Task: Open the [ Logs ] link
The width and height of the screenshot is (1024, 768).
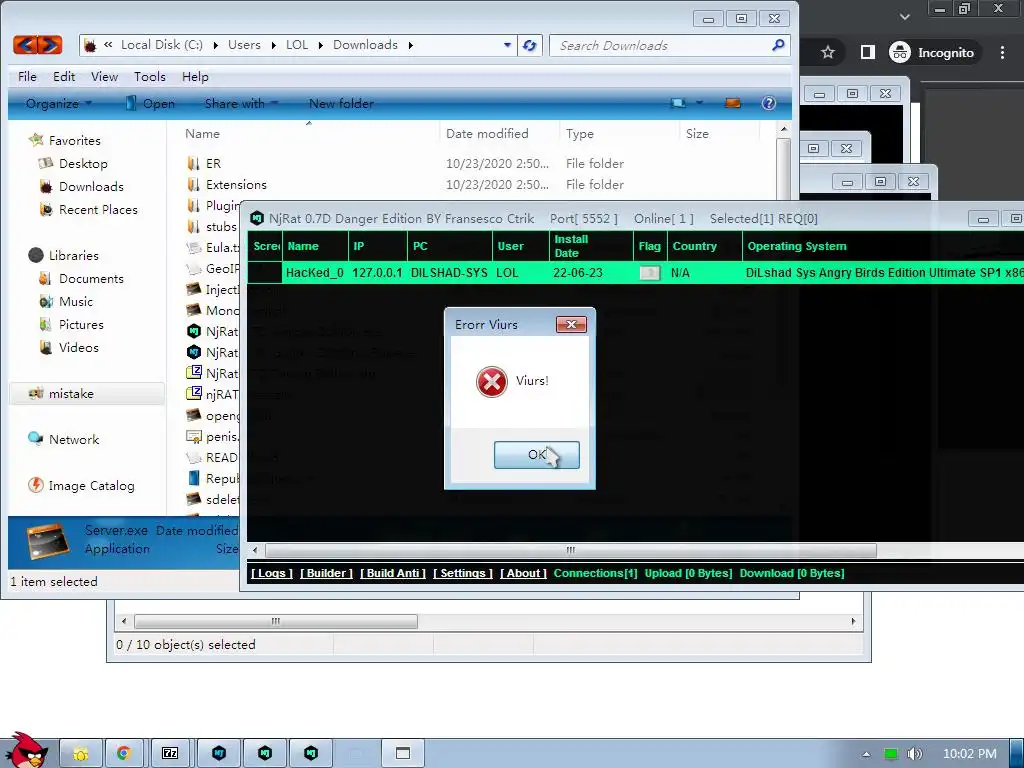Action: [x=272, y=573]
